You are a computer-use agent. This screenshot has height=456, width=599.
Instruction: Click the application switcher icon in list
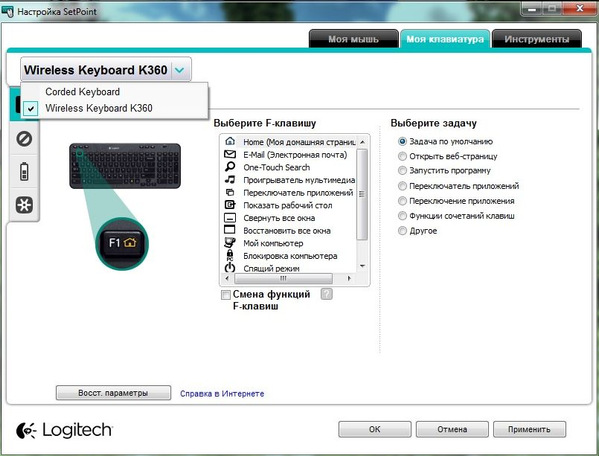[x=230, y=192]
